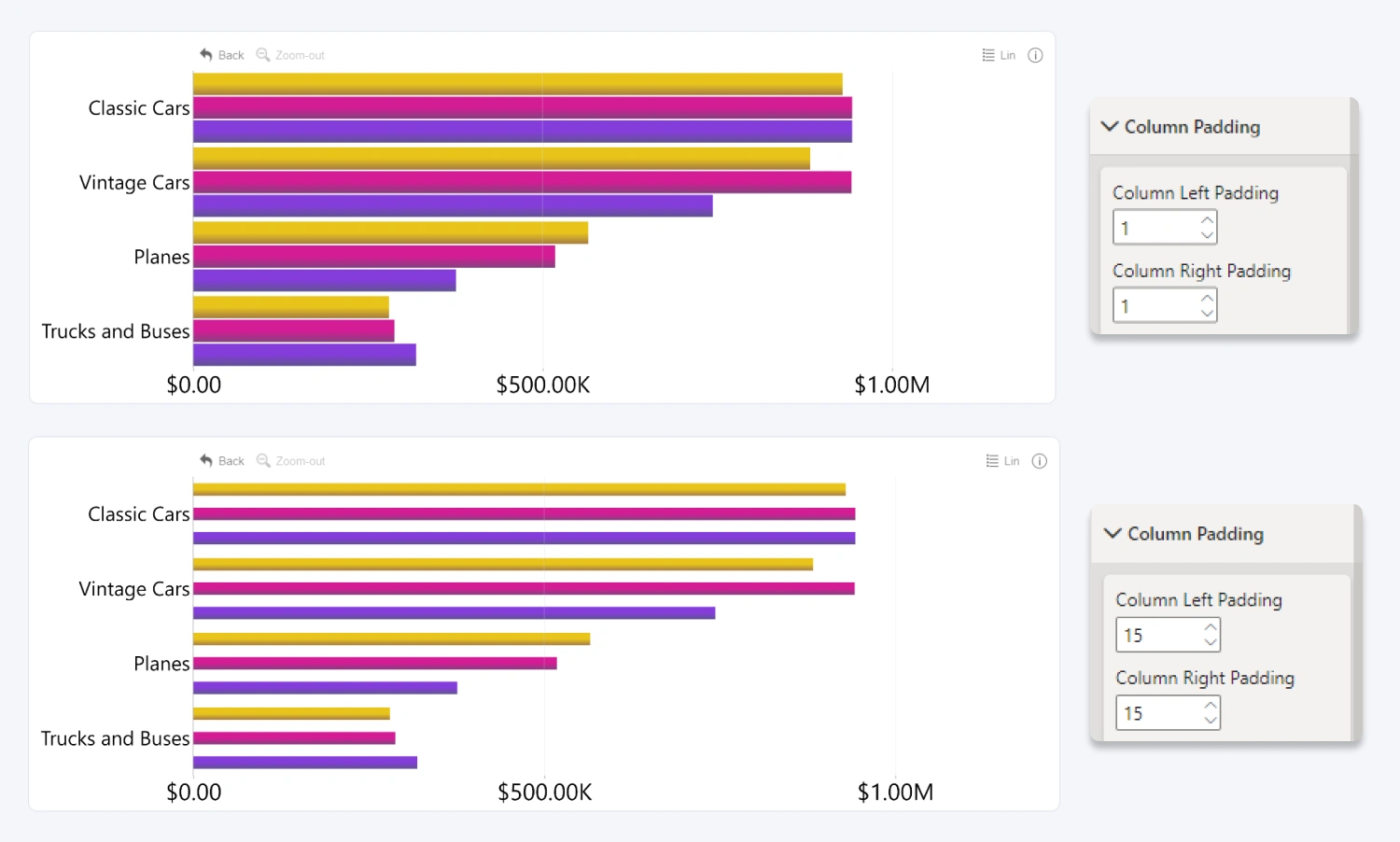Increase Column Right Padding from 15
Image resolution: width=1400 pixels, height=842 pixels.
pyautogui.click(x=1211, y=706)
